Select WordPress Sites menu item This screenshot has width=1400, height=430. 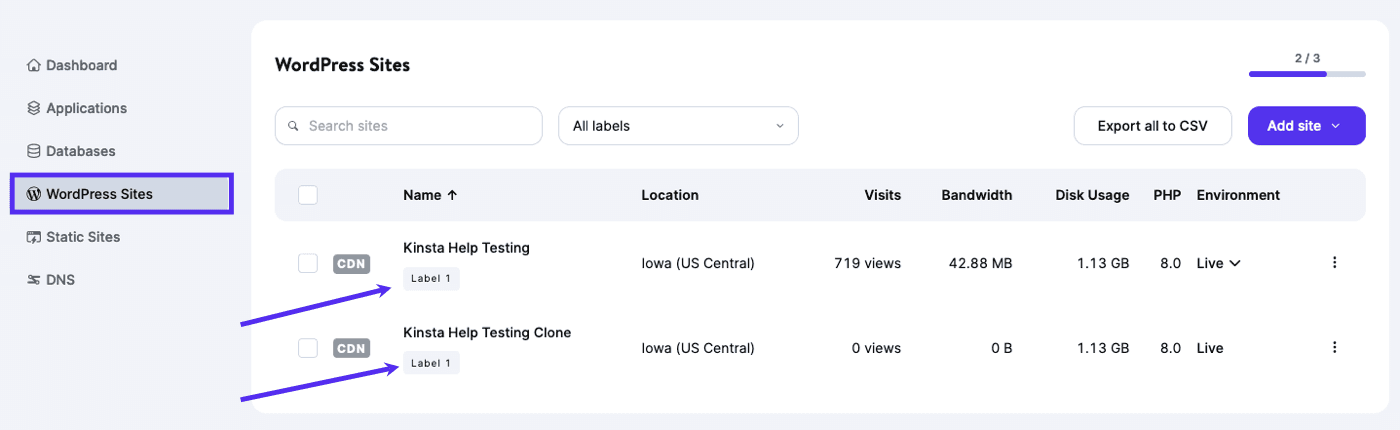pyautogui.click(x=122, y=194)
